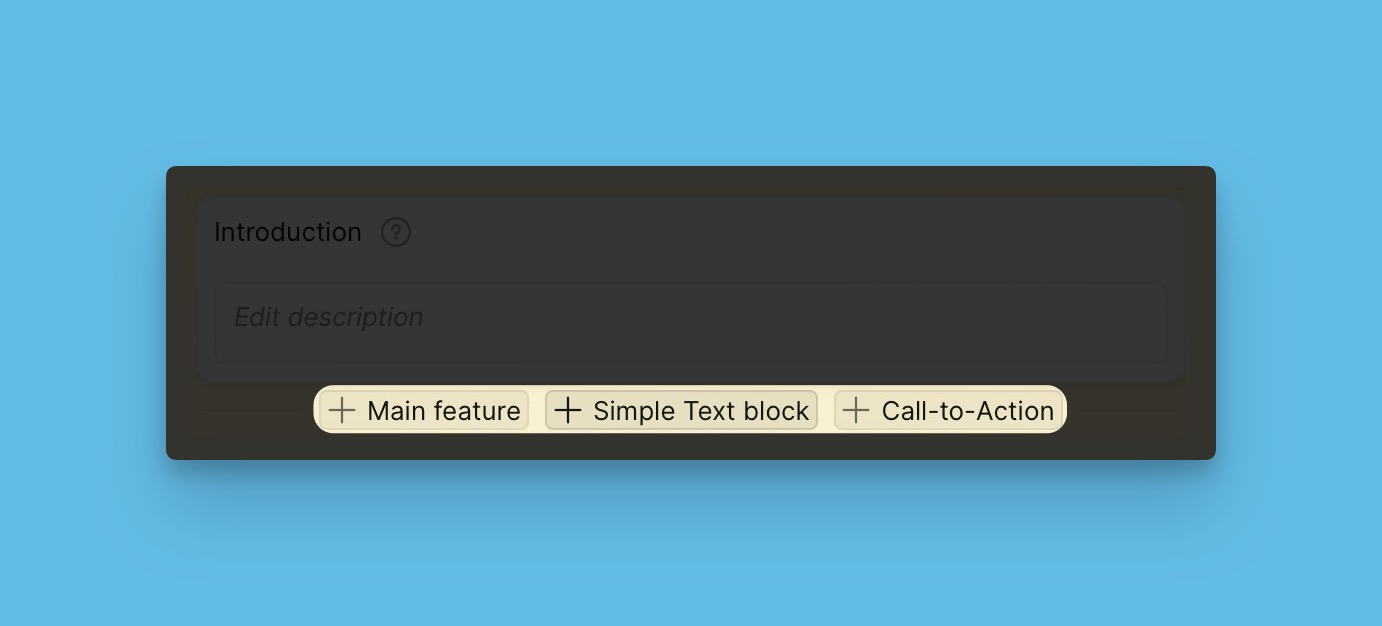Click the plus icon on Call-to-Action
Viewport: 1382px width, 626px height.
(x=856, y=410)
